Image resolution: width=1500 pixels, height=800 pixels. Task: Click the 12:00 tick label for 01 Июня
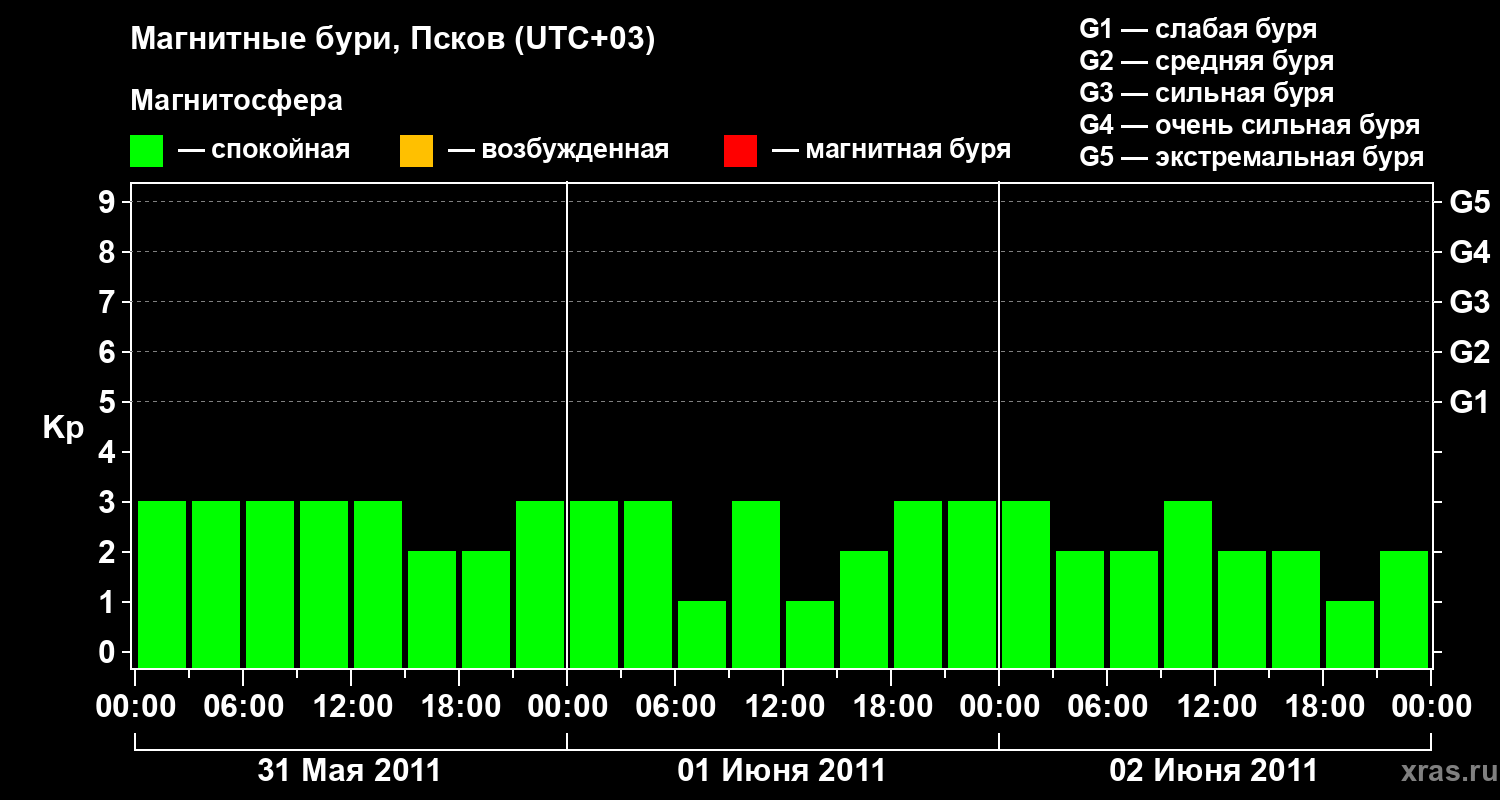(783, 707)
